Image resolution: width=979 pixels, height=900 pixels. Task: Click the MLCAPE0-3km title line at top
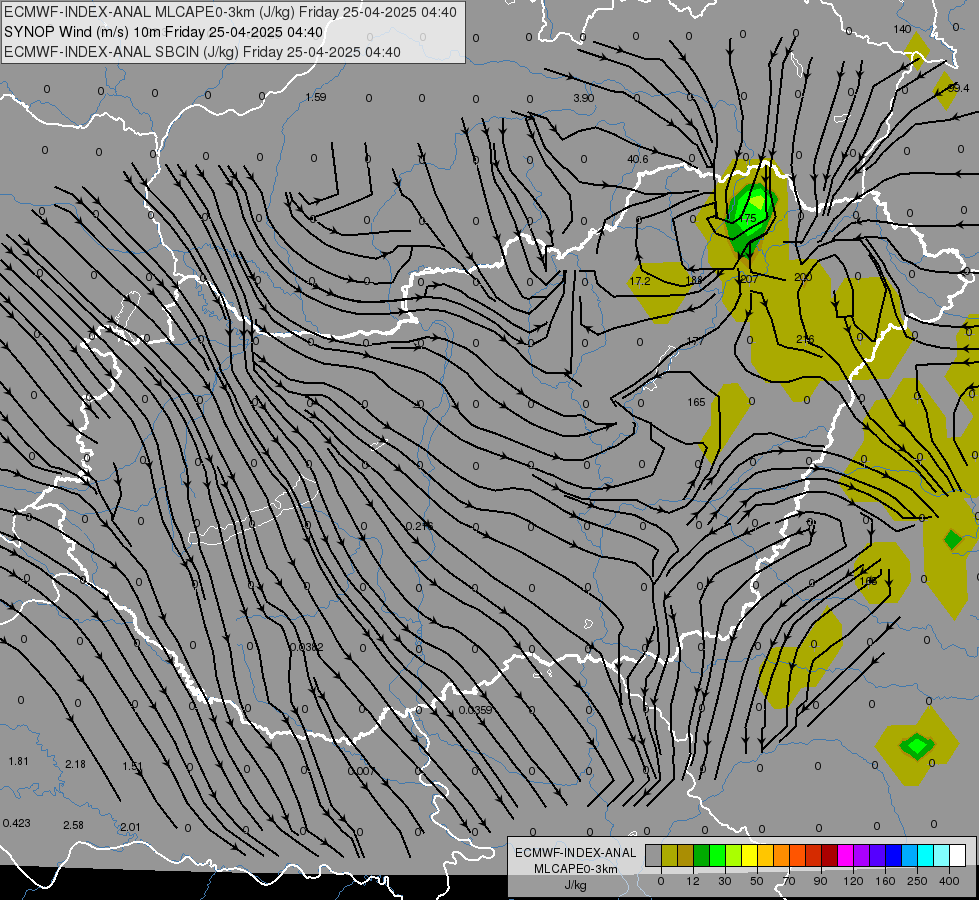[230, 12]
